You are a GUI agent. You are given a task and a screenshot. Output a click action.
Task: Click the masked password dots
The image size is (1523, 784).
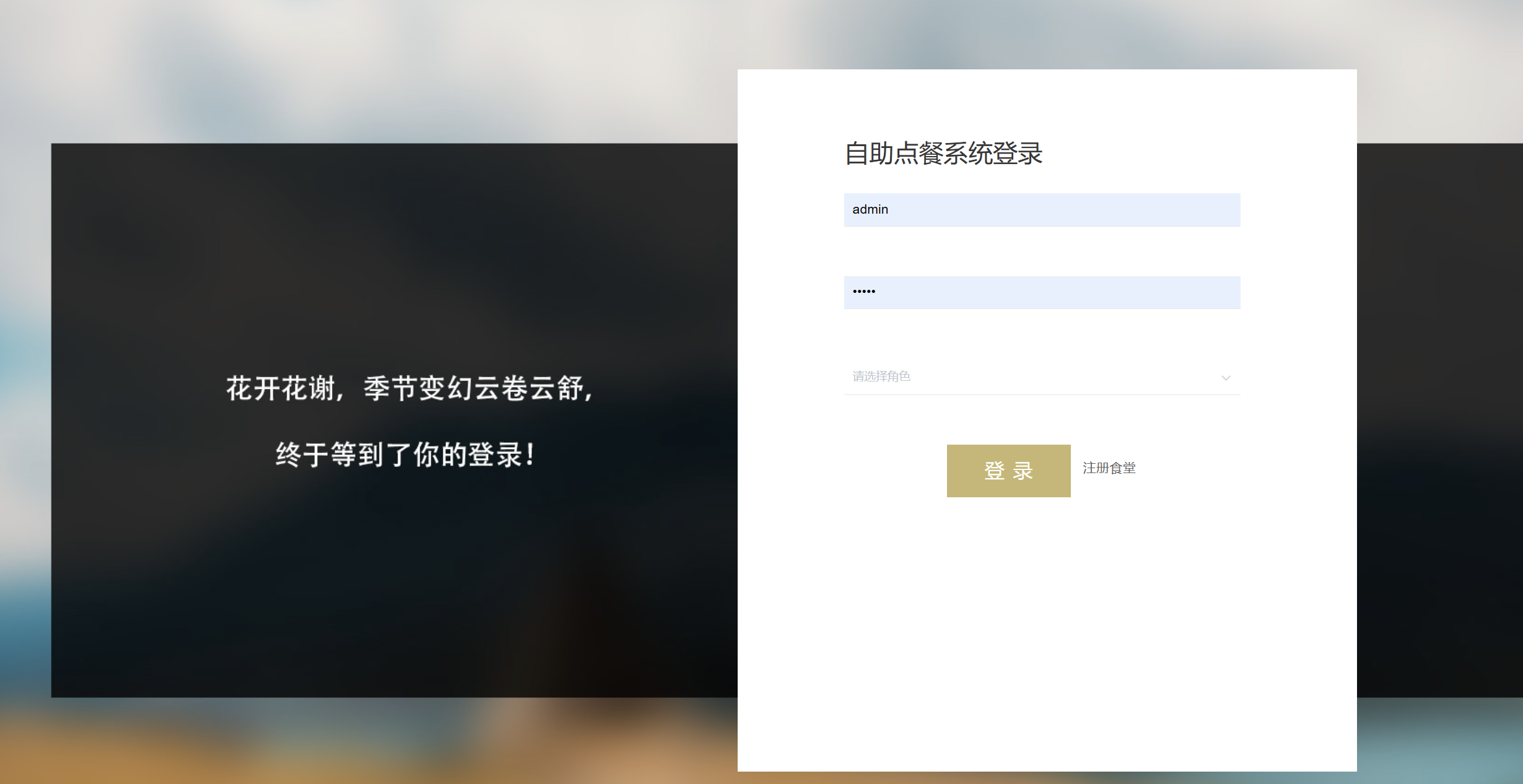coord(863,292)
